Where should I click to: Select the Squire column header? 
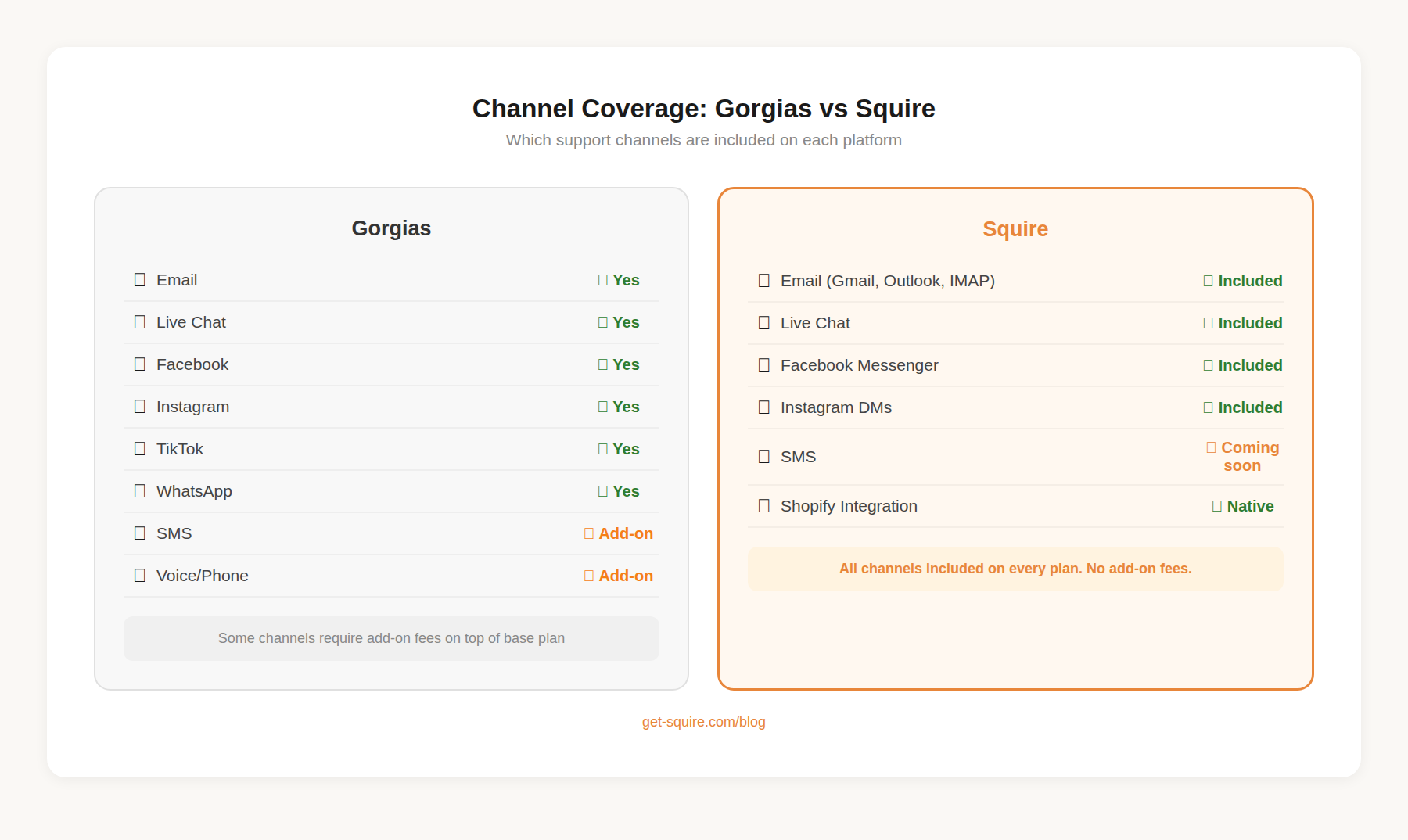pos(1015,228)
